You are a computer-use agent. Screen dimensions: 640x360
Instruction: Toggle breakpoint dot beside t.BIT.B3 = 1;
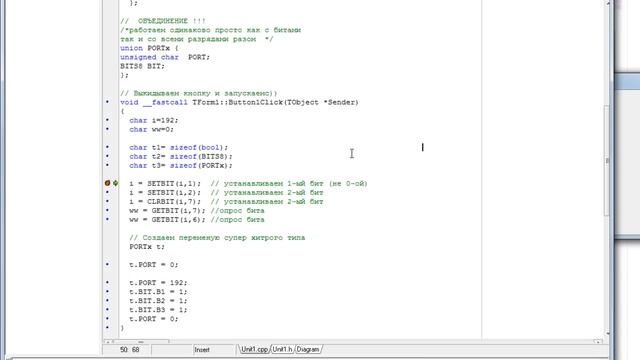point(107,309)
